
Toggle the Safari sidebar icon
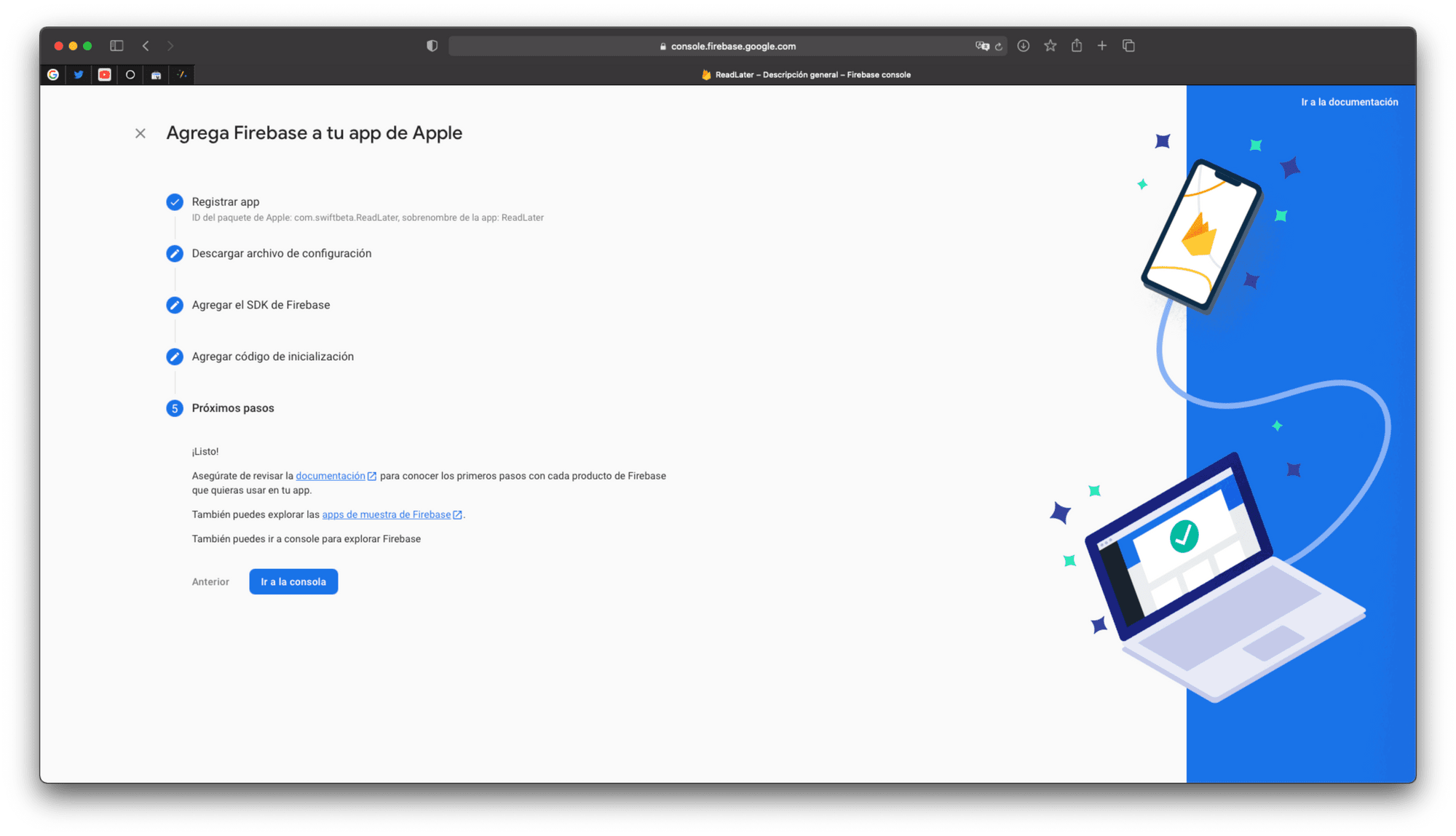click(x=116, y=46)
